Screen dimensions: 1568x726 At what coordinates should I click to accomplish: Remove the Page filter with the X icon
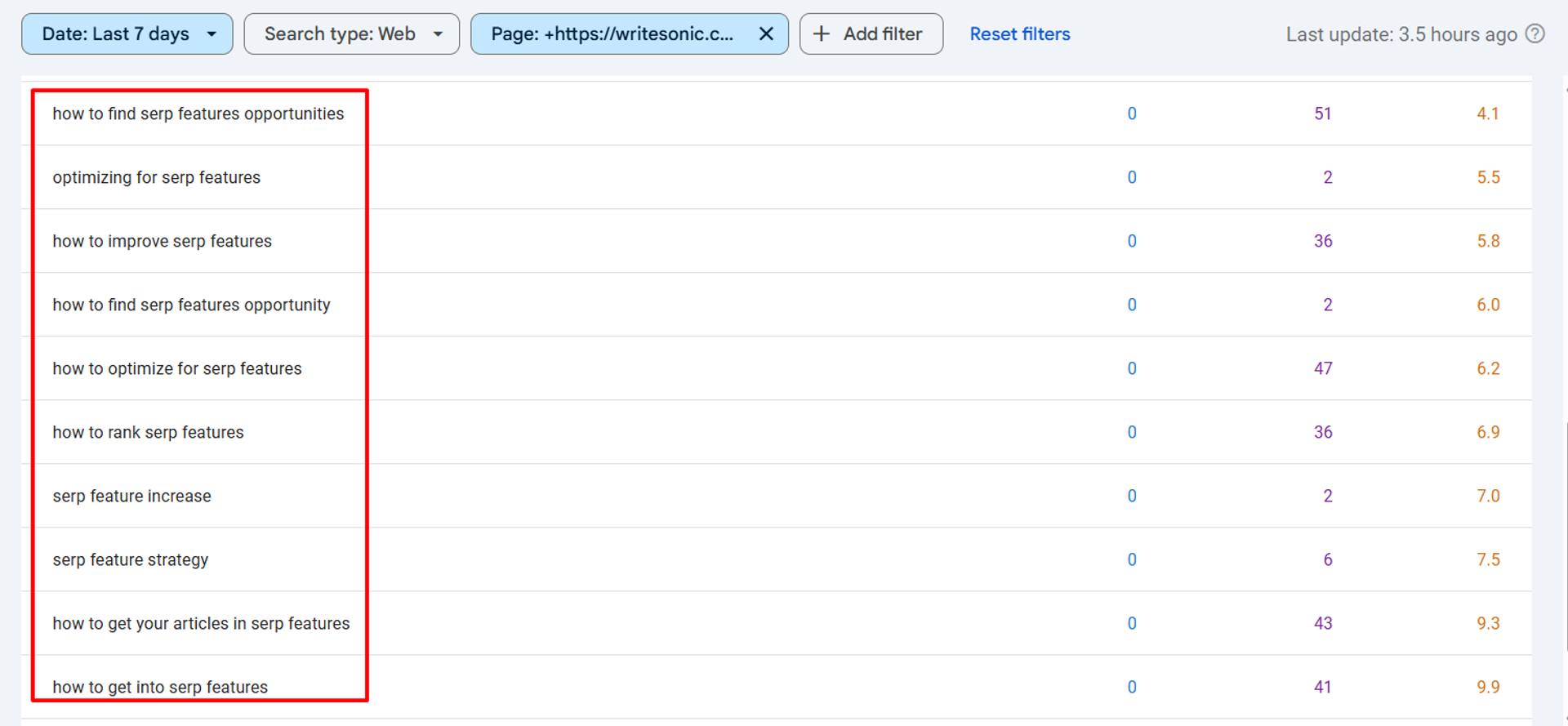point(766,34)
